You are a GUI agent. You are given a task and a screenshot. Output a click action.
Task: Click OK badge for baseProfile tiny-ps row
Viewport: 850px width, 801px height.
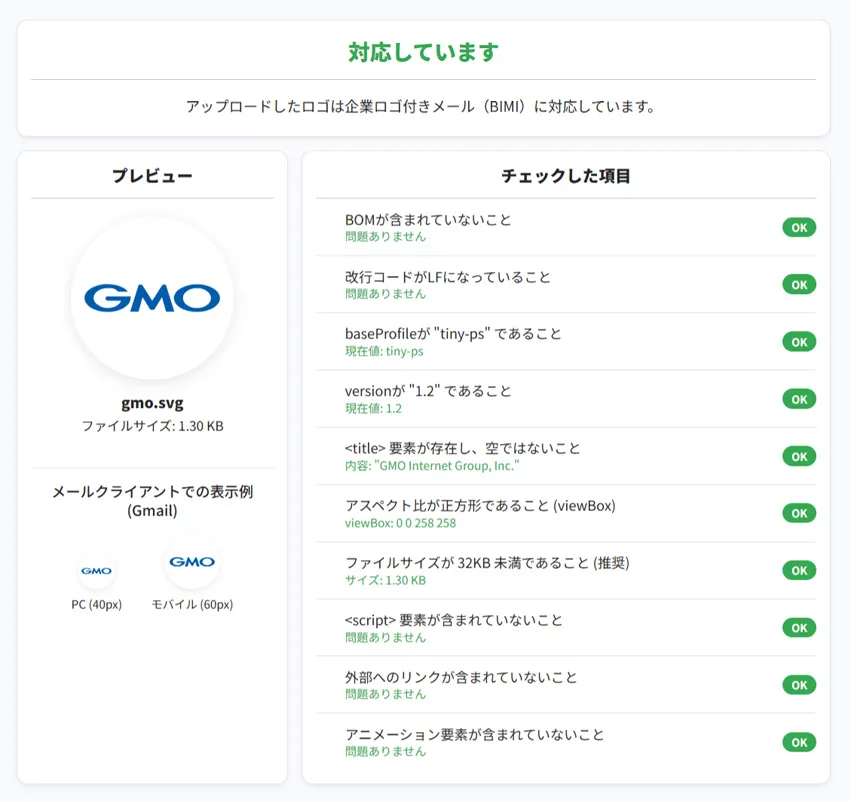coord(799,342)
